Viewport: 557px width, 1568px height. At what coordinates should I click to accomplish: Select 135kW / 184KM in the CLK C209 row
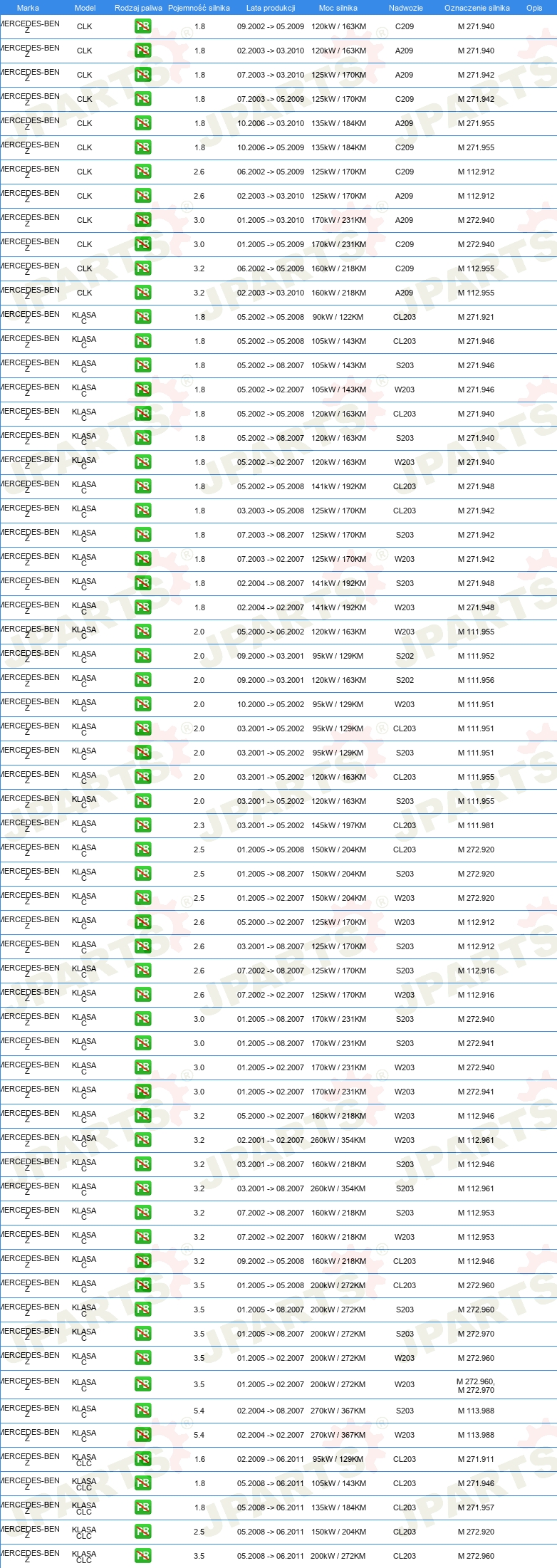click(338, 147)
